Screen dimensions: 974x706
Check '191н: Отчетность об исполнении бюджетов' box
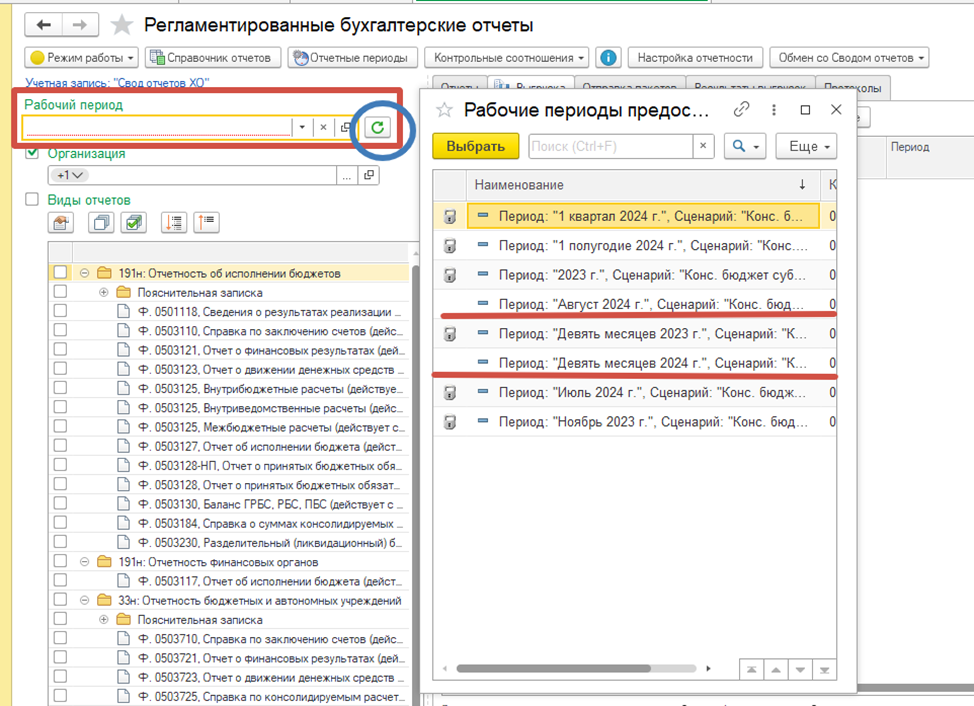click(60, 273)
